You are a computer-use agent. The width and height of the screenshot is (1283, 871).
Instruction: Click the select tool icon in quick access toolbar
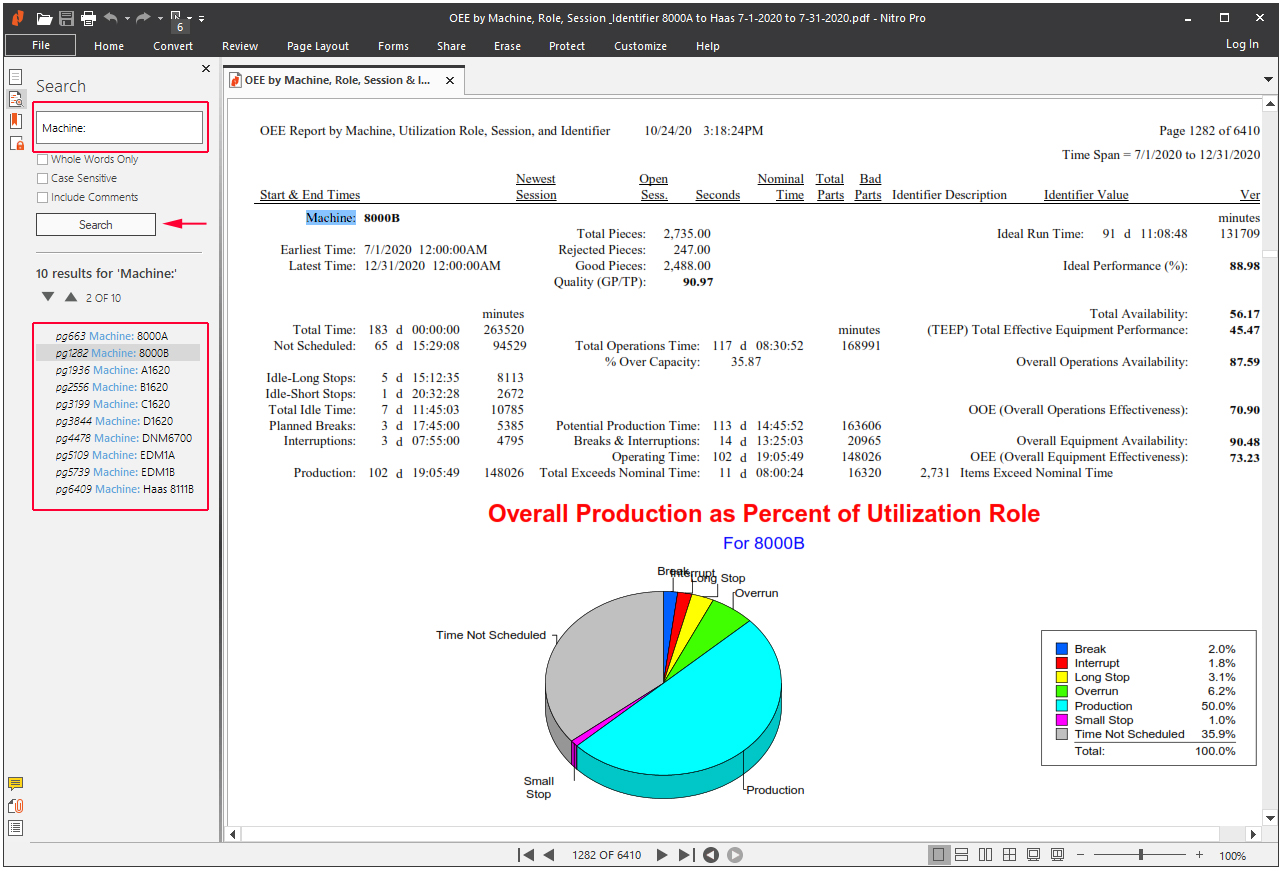pyautogui.click(x=177, y=17)
